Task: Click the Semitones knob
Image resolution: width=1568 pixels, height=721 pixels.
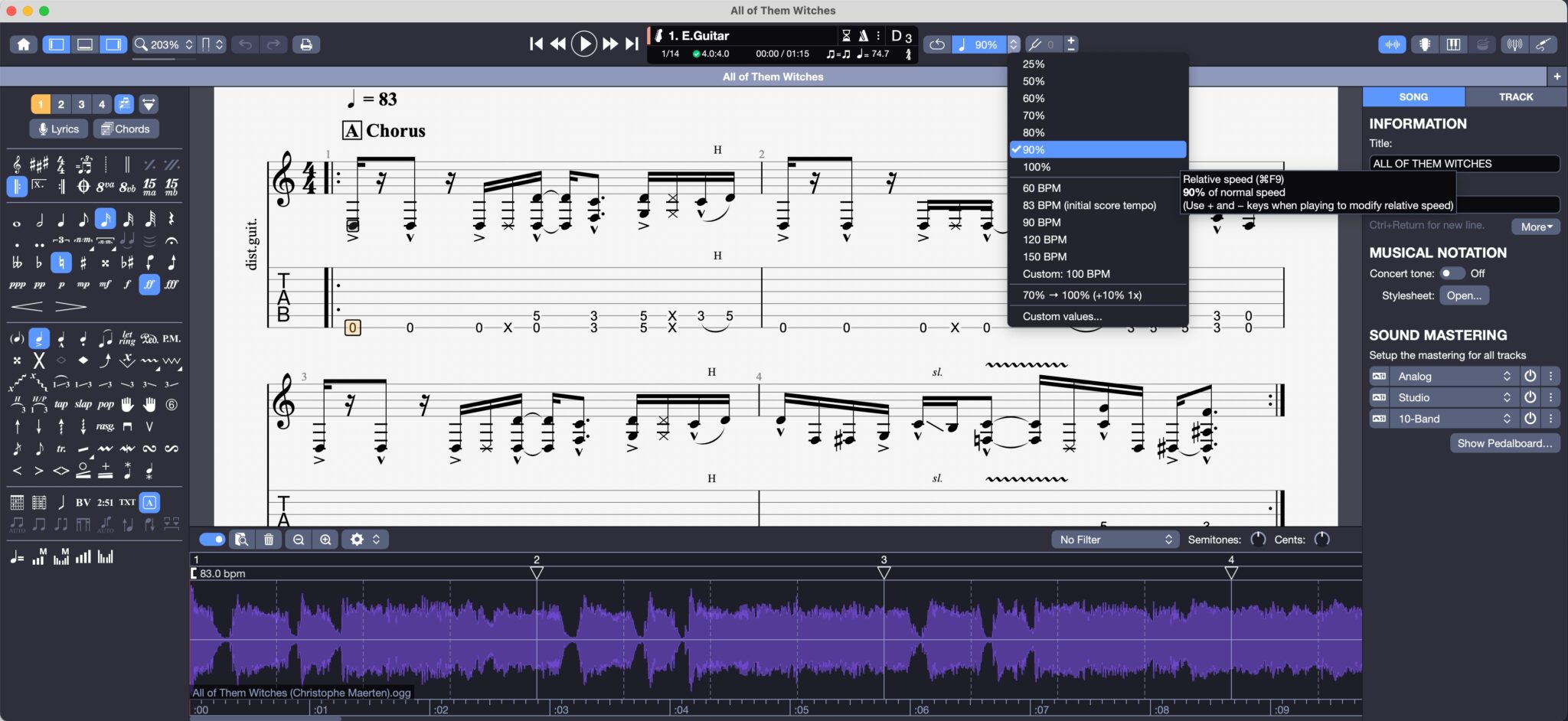Action: [1258, 540]
